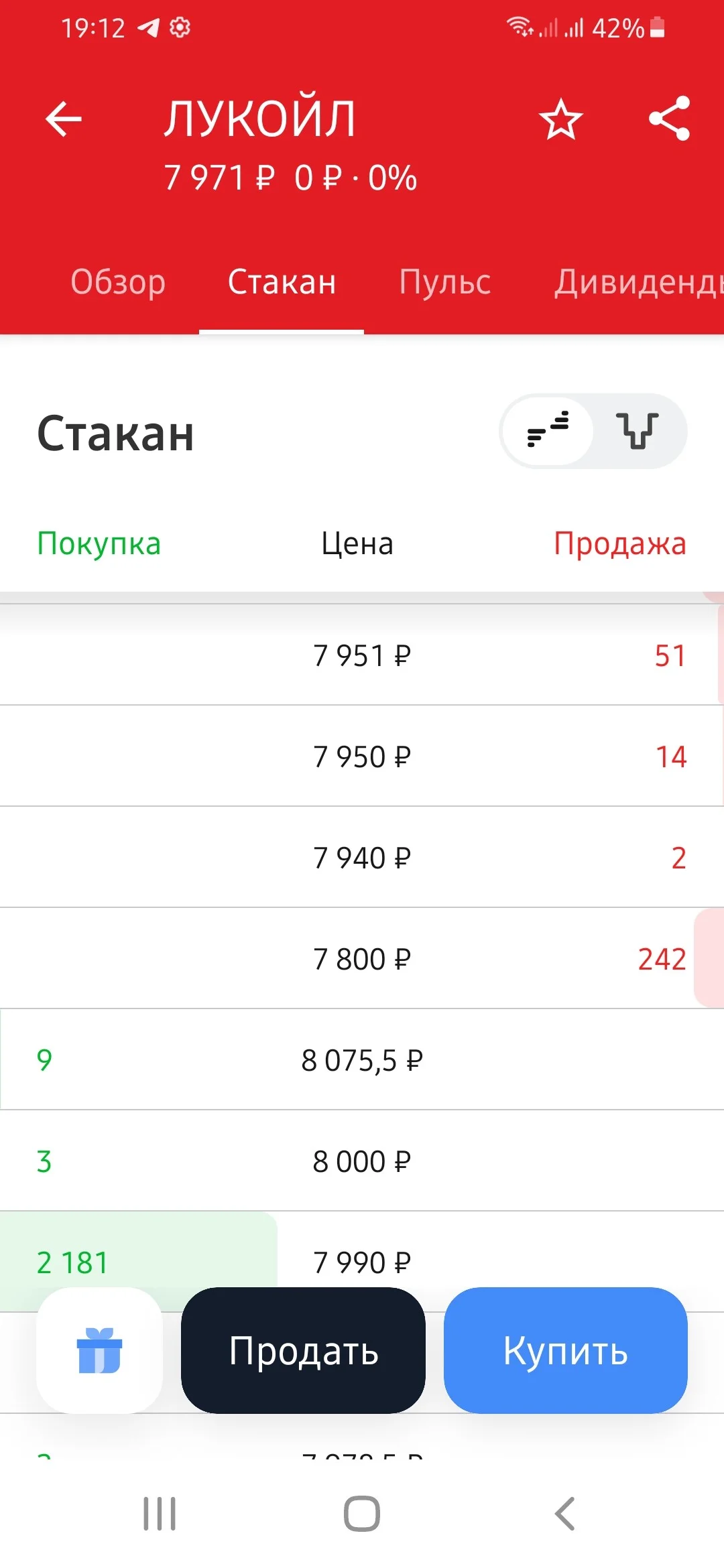Screen dimensions: 724x1568
Task: Switch to the Пульс tab
Action: (444, 282)
